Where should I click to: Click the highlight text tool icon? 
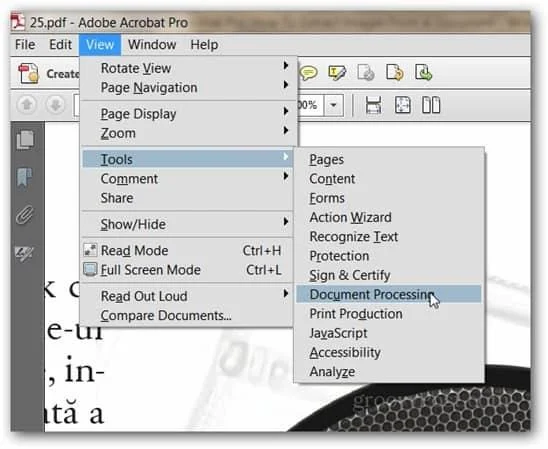coord(337,73)
